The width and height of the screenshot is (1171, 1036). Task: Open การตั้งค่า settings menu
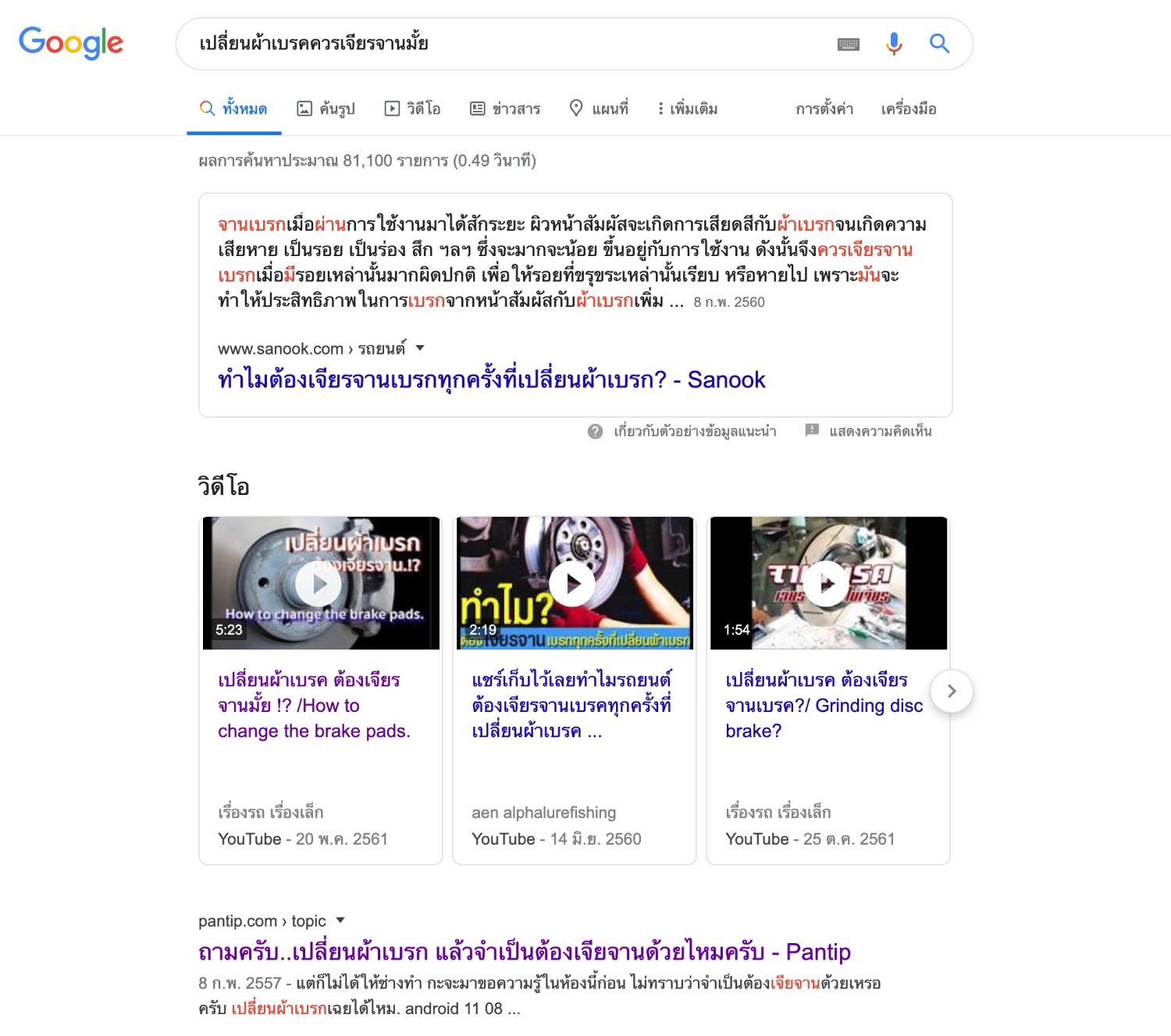pyautogui.click(x=824, y=109)
